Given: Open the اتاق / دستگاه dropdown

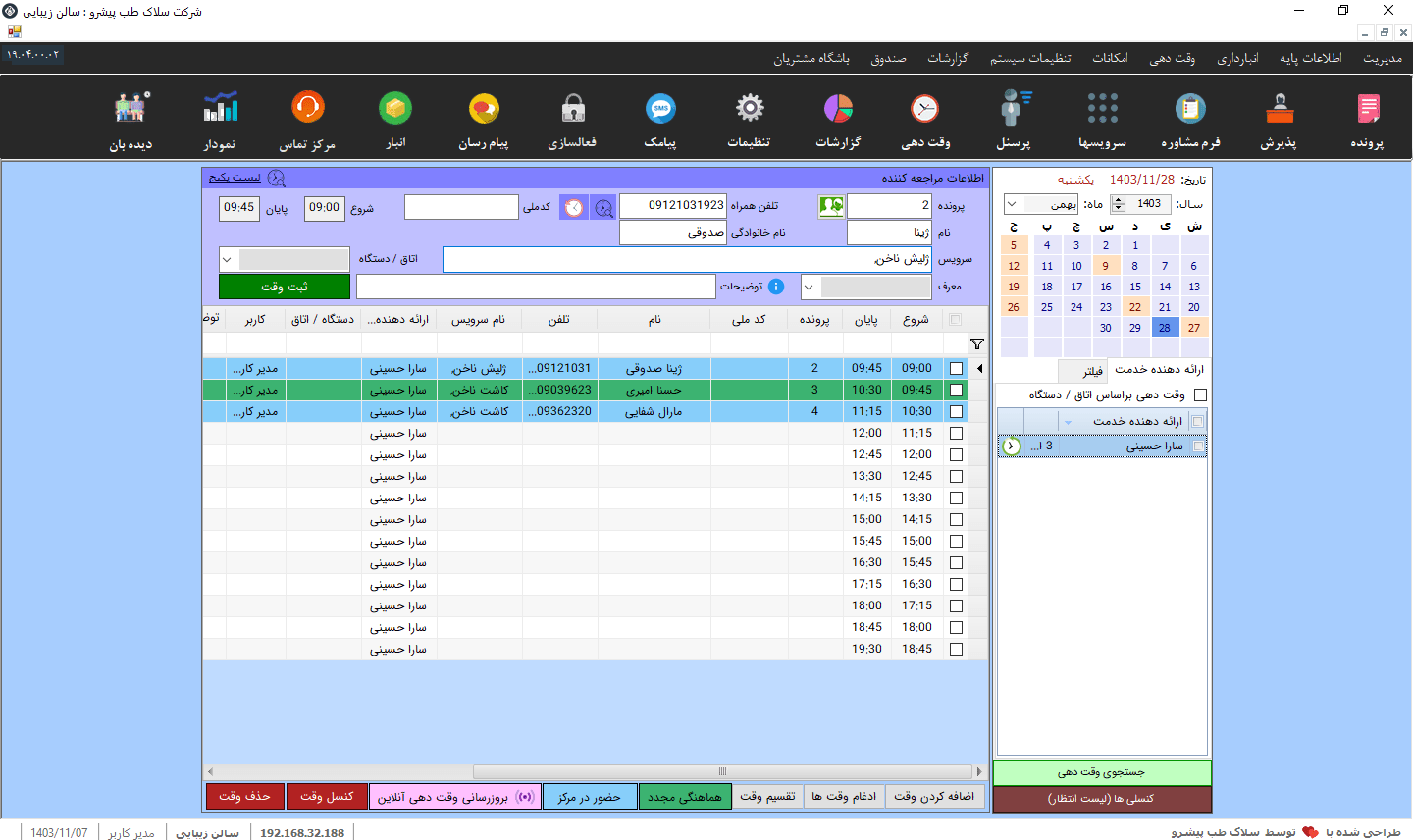Looking at the screenshot, I should click(x=228, y=260).
